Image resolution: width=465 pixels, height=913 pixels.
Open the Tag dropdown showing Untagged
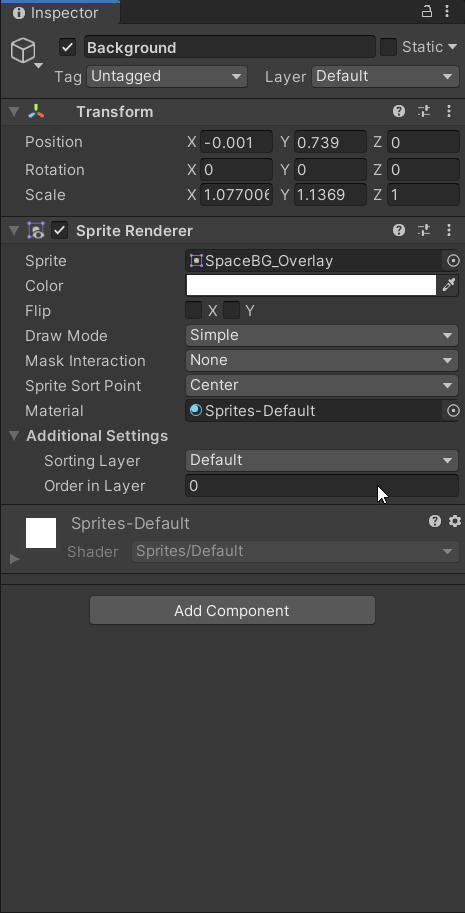click(167, 76)
